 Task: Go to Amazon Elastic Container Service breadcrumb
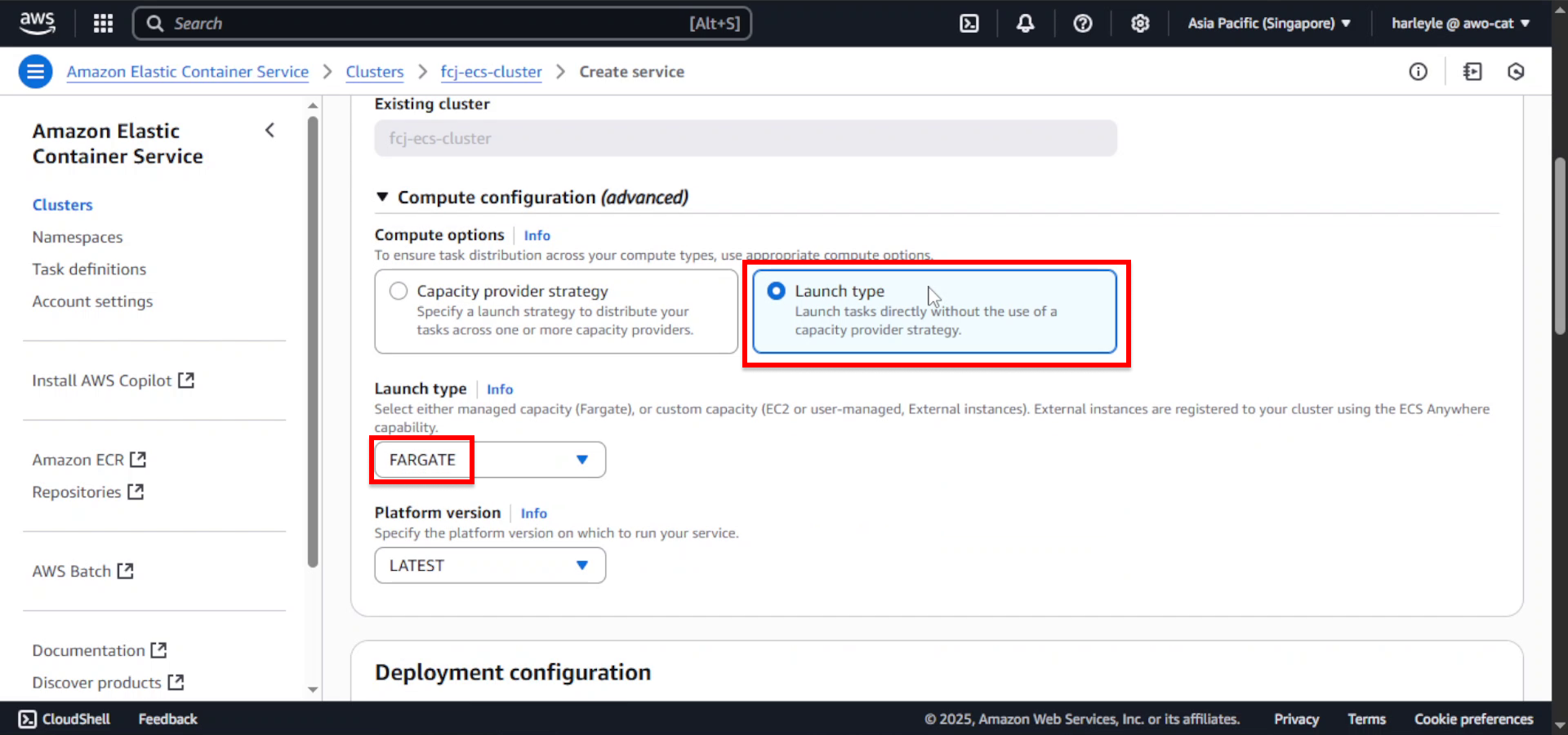pyautogui.click(x=188, y=72)
